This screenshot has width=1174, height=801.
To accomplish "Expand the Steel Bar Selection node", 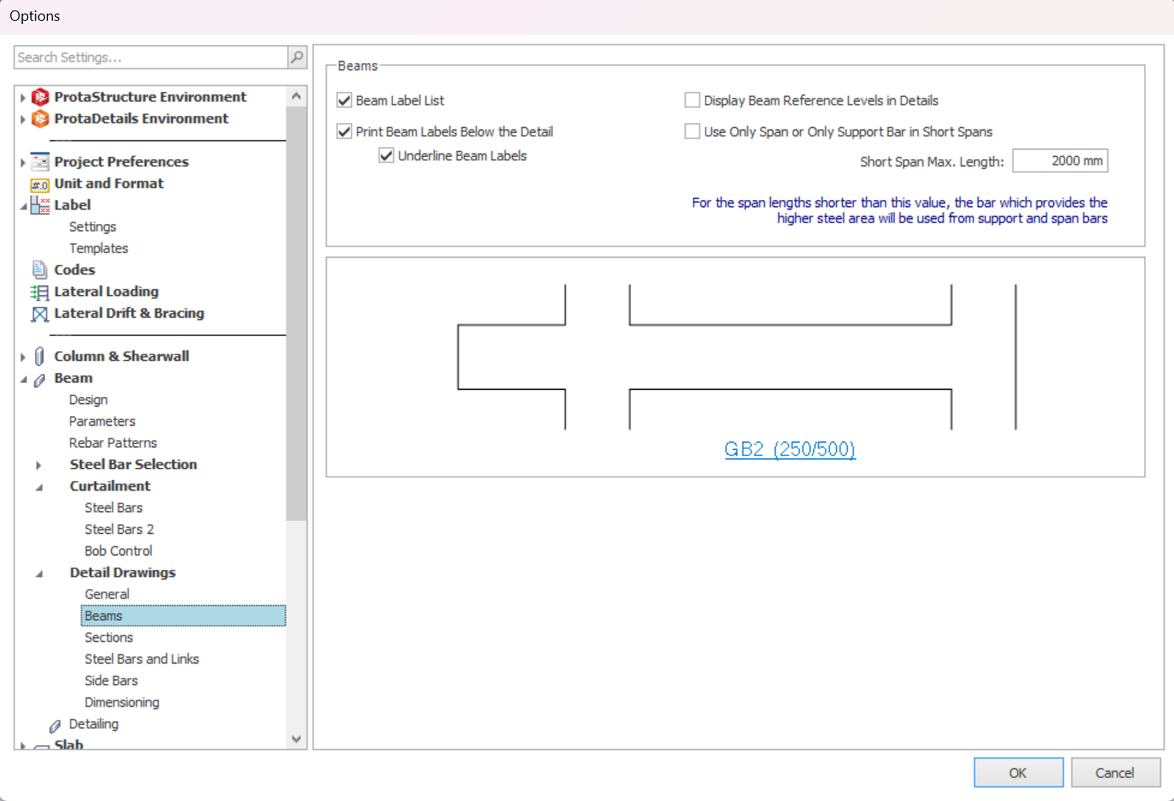I will click(x=39, y=465).
